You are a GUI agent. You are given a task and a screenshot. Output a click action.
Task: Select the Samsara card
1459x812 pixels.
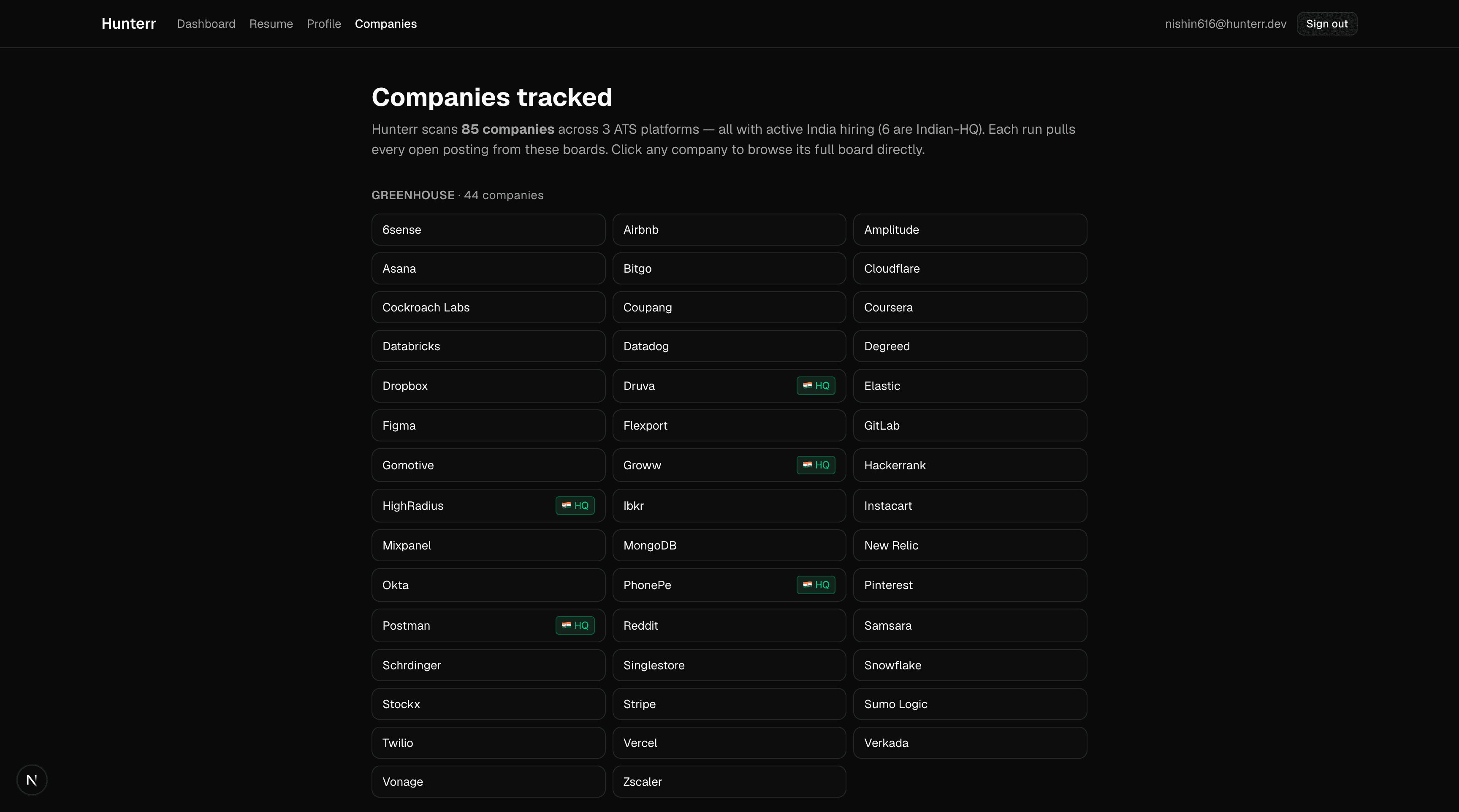[x=970, y=625]
